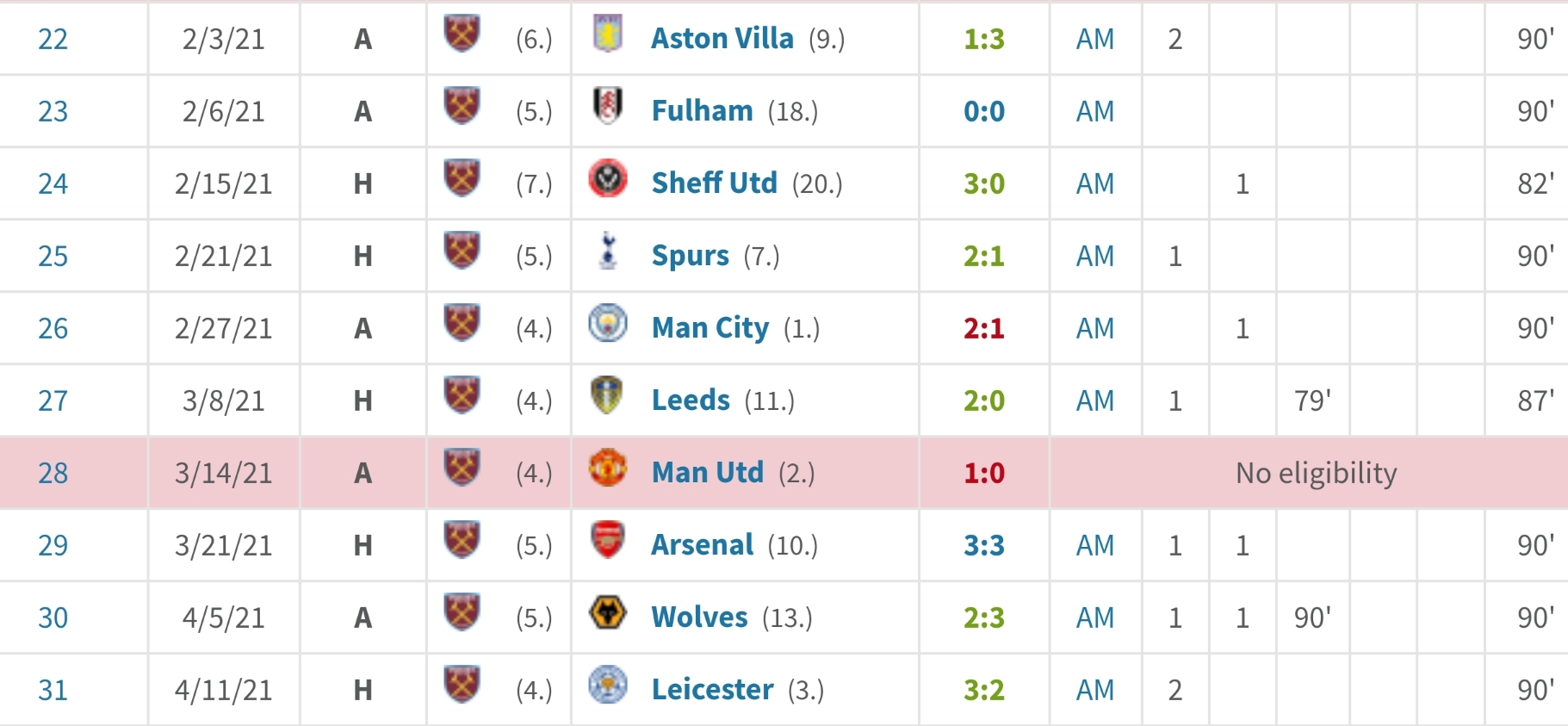Click the Fulham club crest

608,107
